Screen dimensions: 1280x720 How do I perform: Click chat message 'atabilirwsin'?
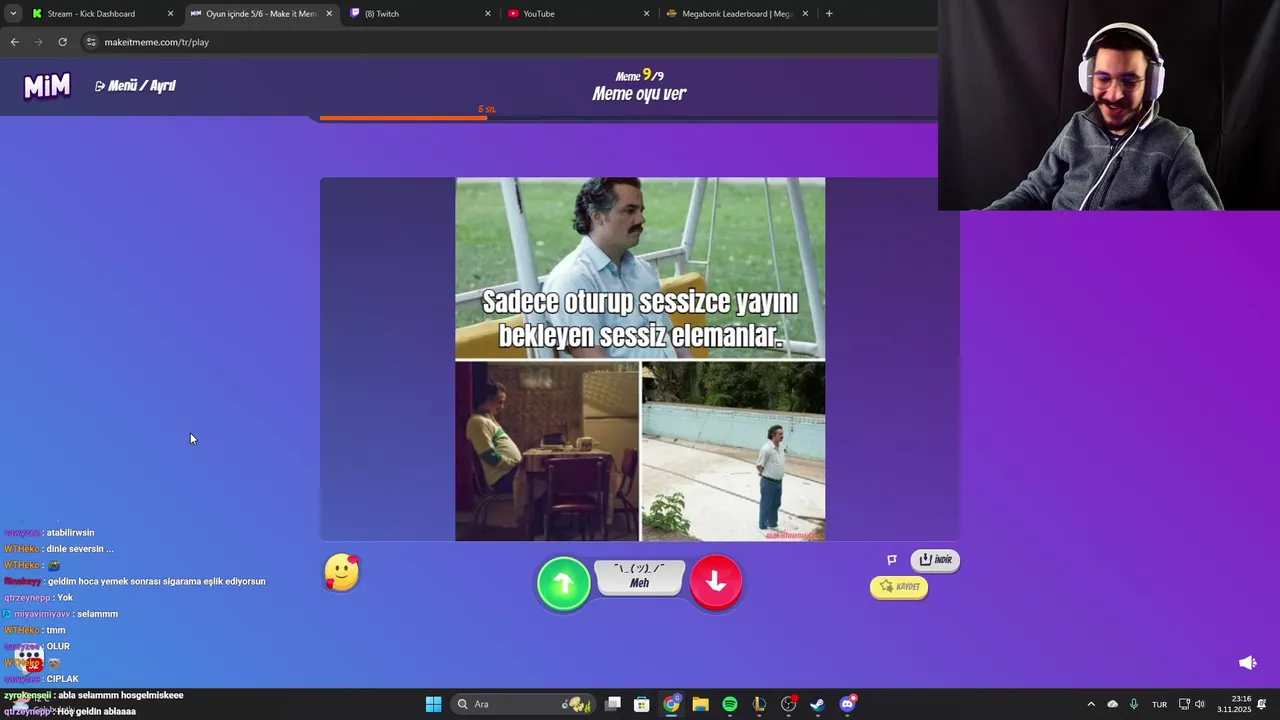point(70,533)
